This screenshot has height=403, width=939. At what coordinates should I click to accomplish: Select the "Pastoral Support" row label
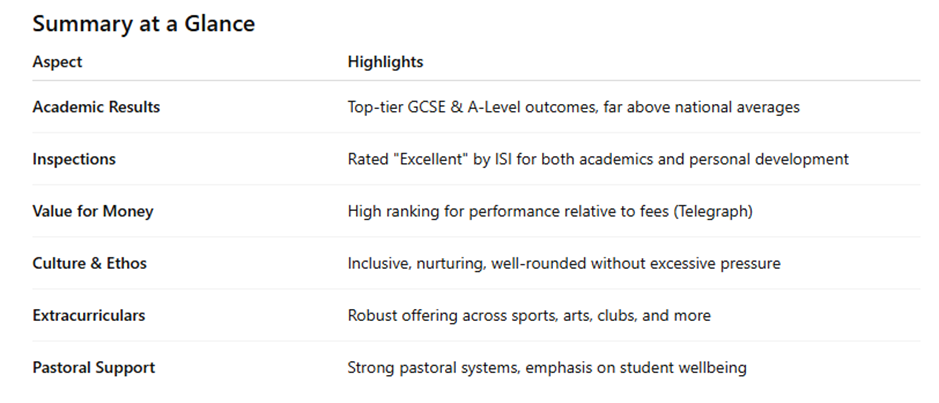point(93,367)
